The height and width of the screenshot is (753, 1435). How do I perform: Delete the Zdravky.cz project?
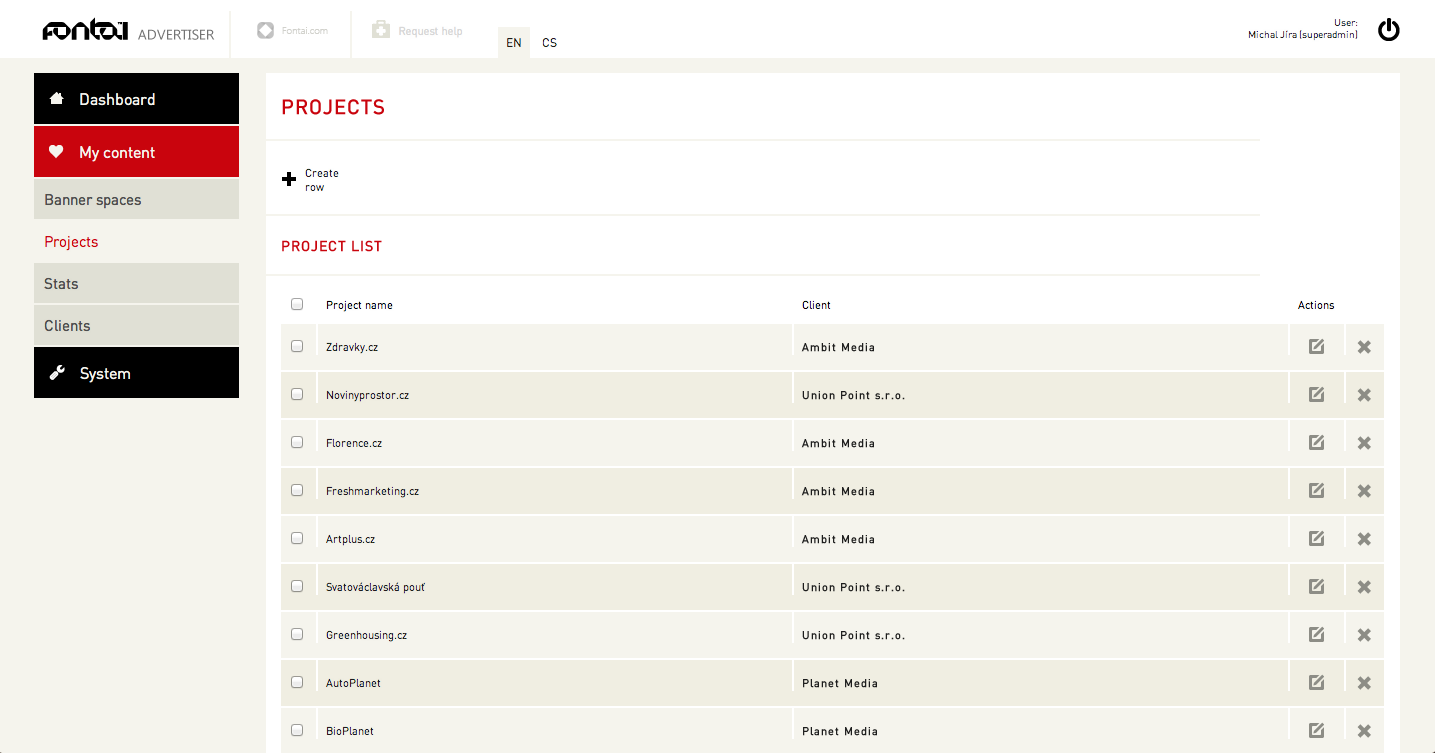[x=1364, y=347]
